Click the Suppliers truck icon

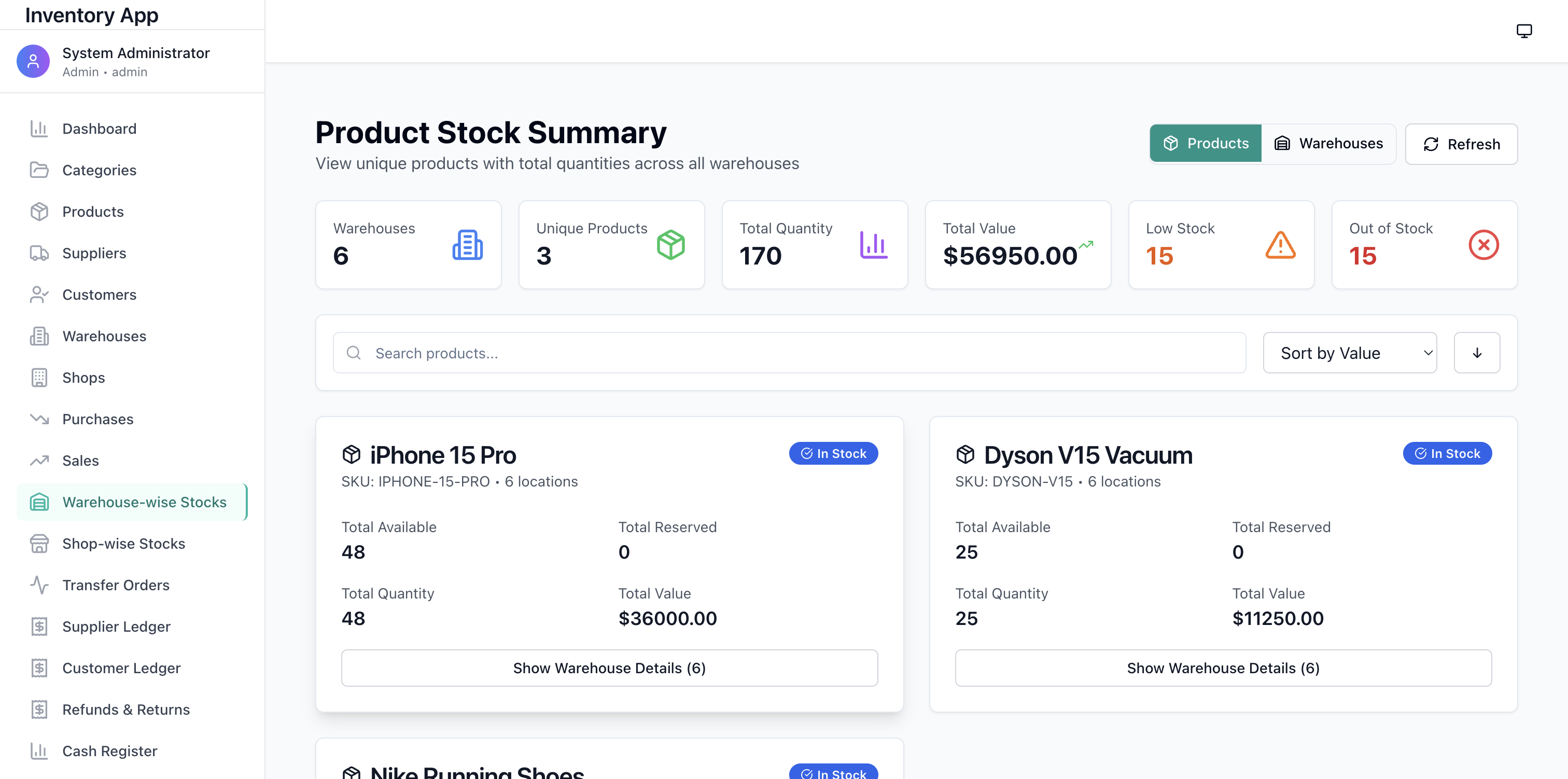(39, 253)
